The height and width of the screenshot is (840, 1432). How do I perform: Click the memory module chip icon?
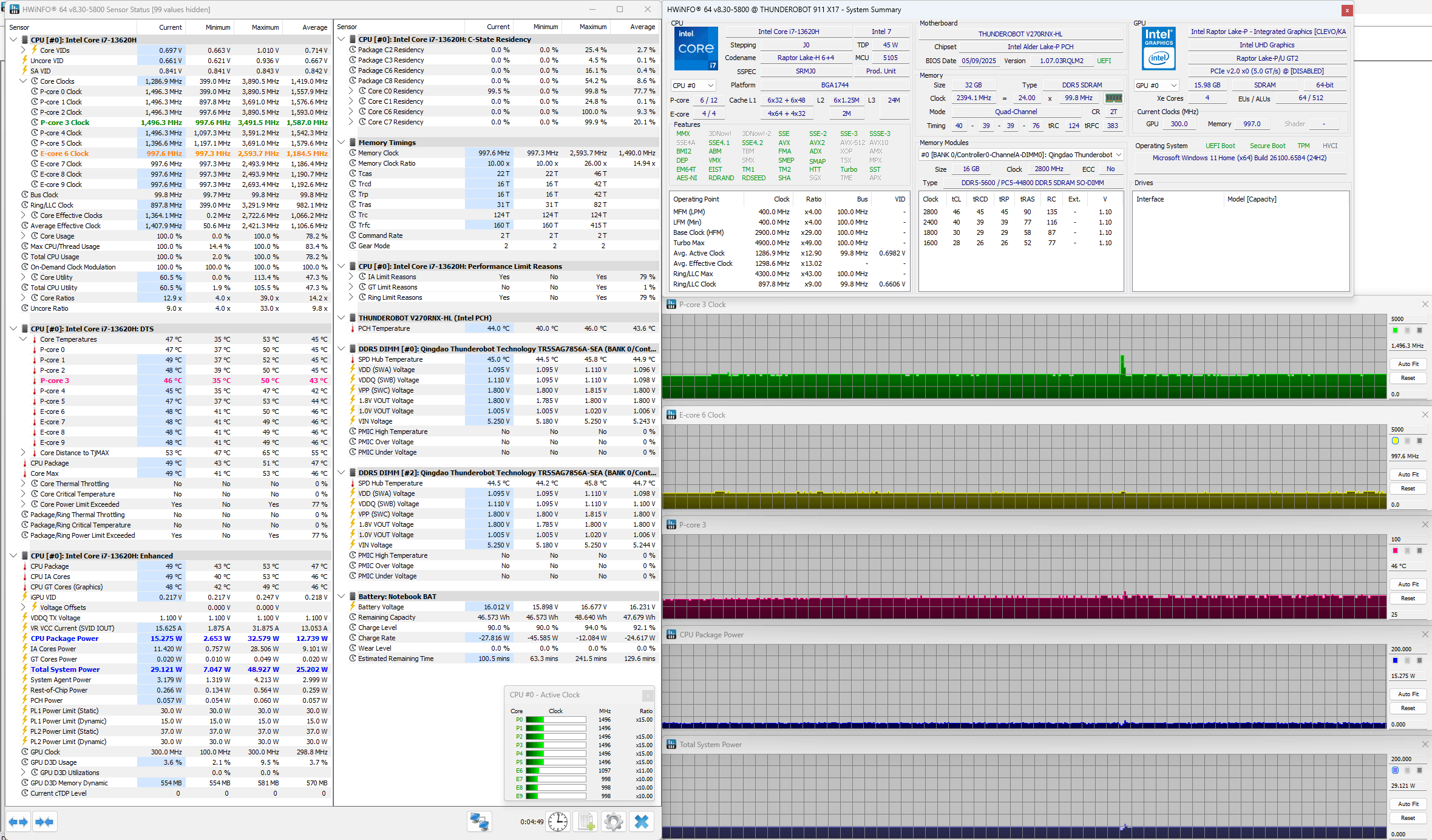(x=1113, y=98)
